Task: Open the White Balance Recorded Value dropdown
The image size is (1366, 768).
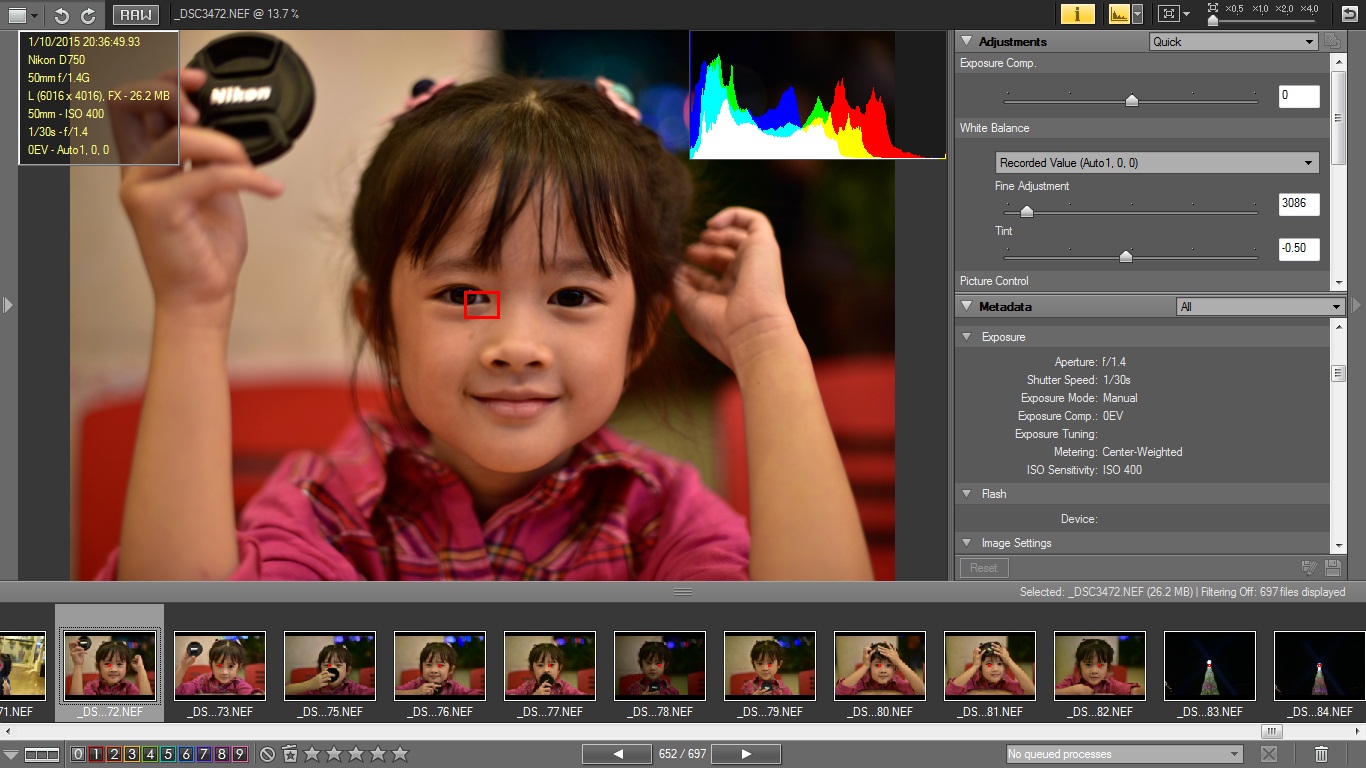Action: pyautogui.click(x=1157, y=163)
